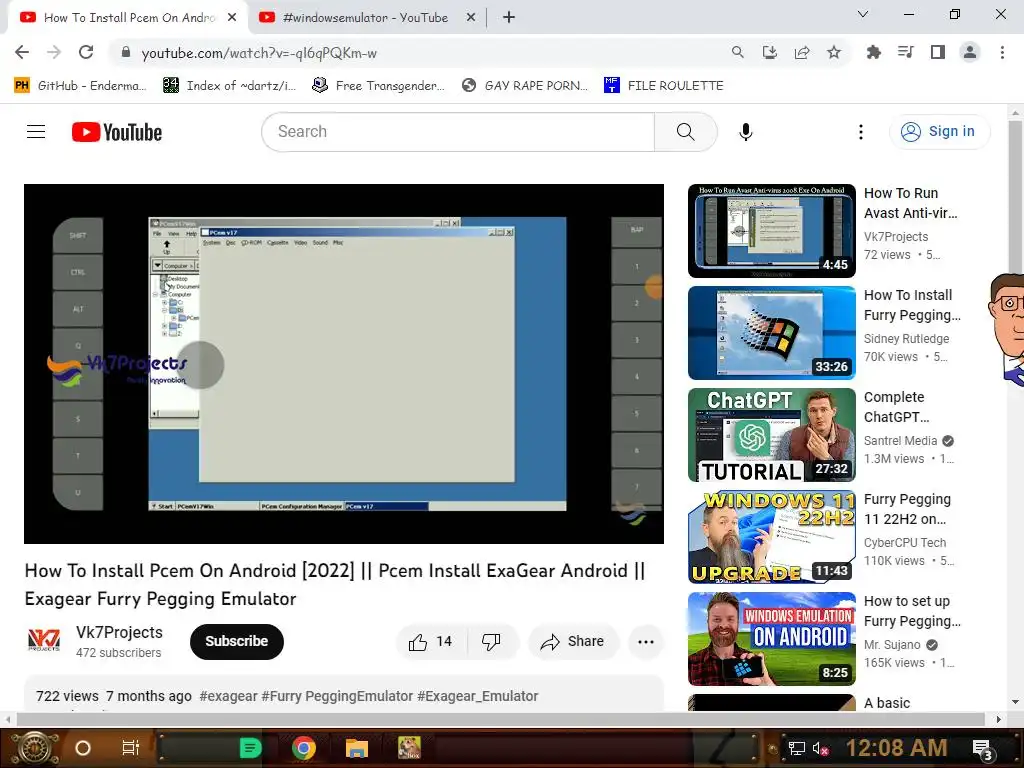Image resolution: width=1024 pixels, height=768 pixels.
Task: View site info lock icon
Action: 126,52
